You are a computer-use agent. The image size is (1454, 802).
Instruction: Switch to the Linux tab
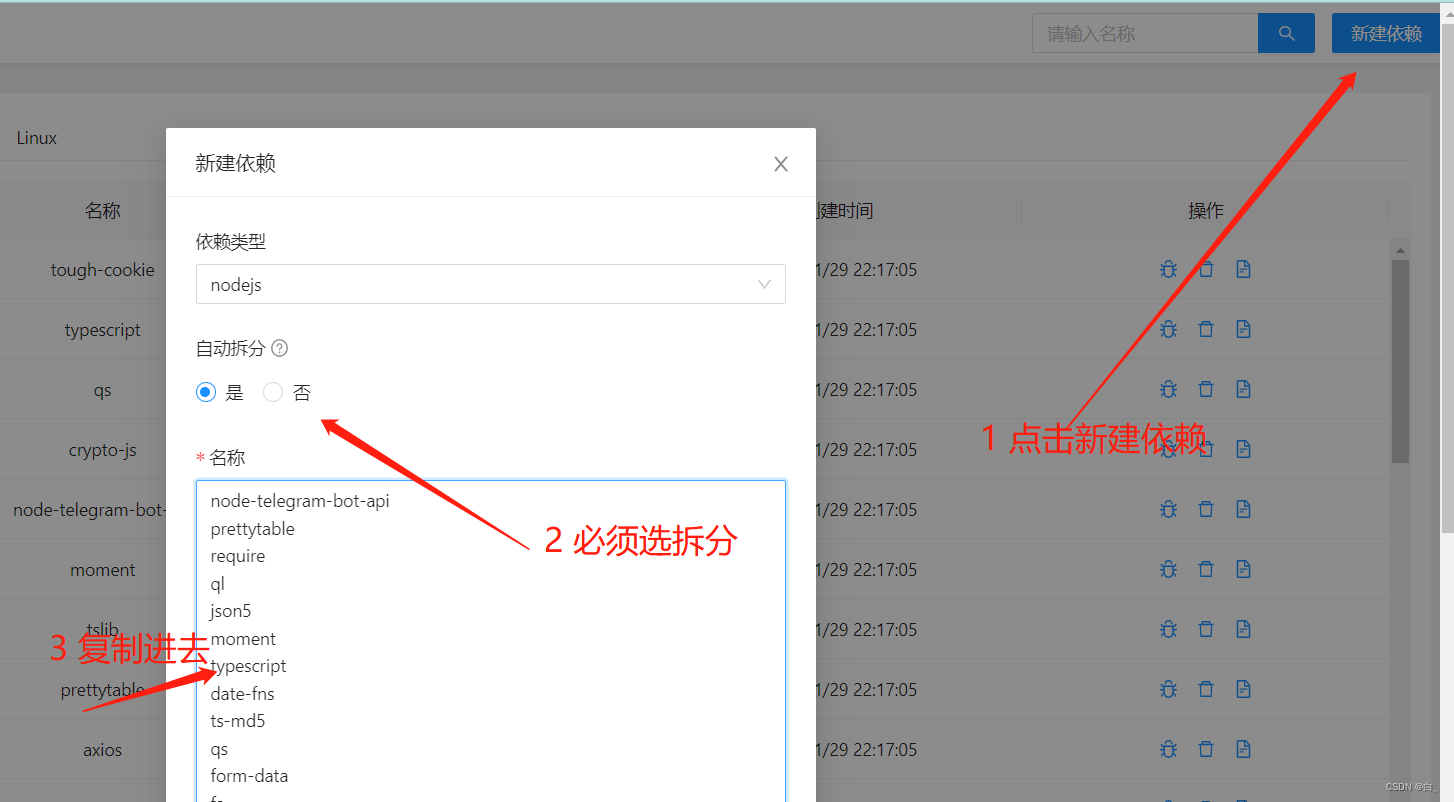click(37, 138)
